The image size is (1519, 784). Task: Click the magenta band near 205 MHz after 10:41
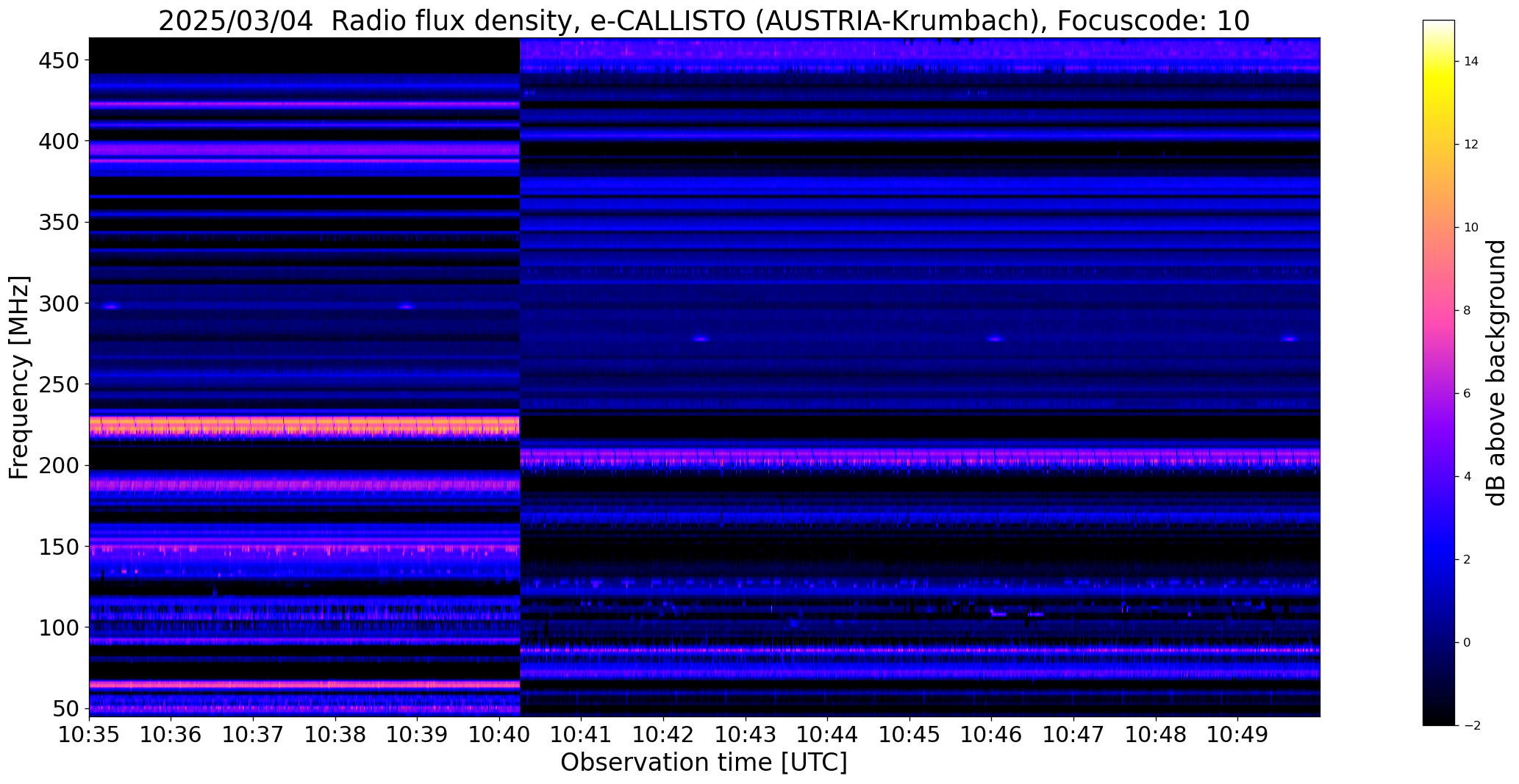(920, 457)
